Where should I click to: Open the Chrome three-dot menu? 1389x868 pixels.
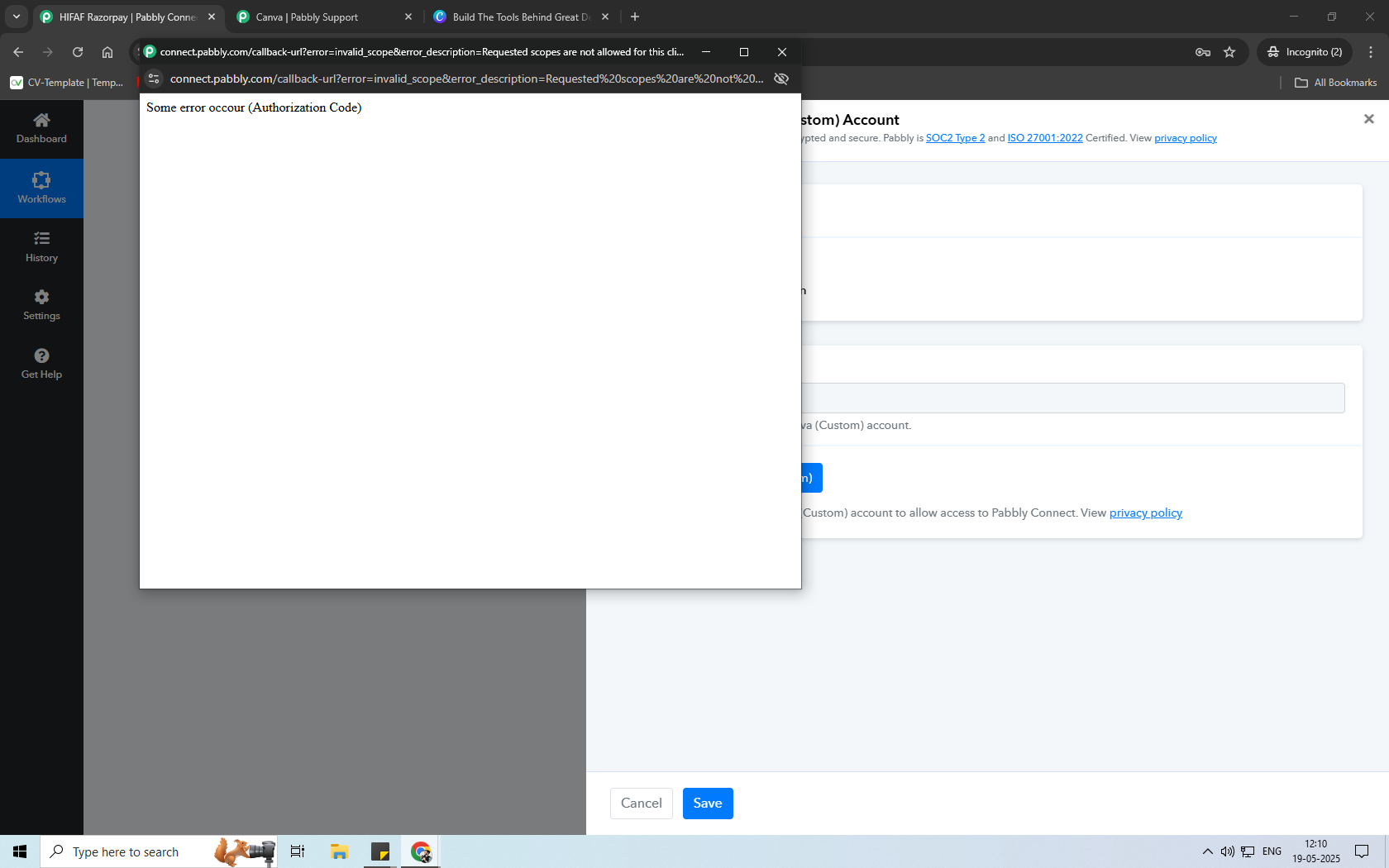pyautogui.click(x=1371, y=52)
